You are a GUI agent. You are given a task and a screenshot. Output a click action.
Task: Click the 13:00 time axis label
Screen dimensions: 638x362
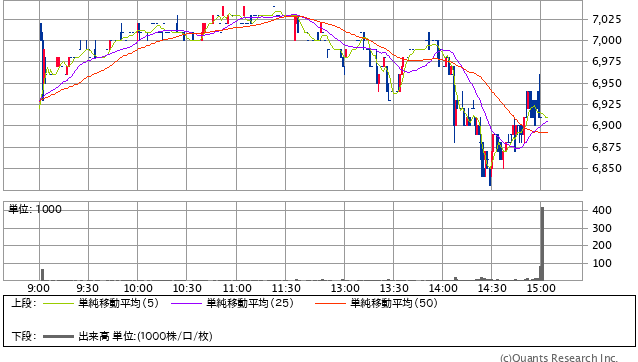[345, 288]
